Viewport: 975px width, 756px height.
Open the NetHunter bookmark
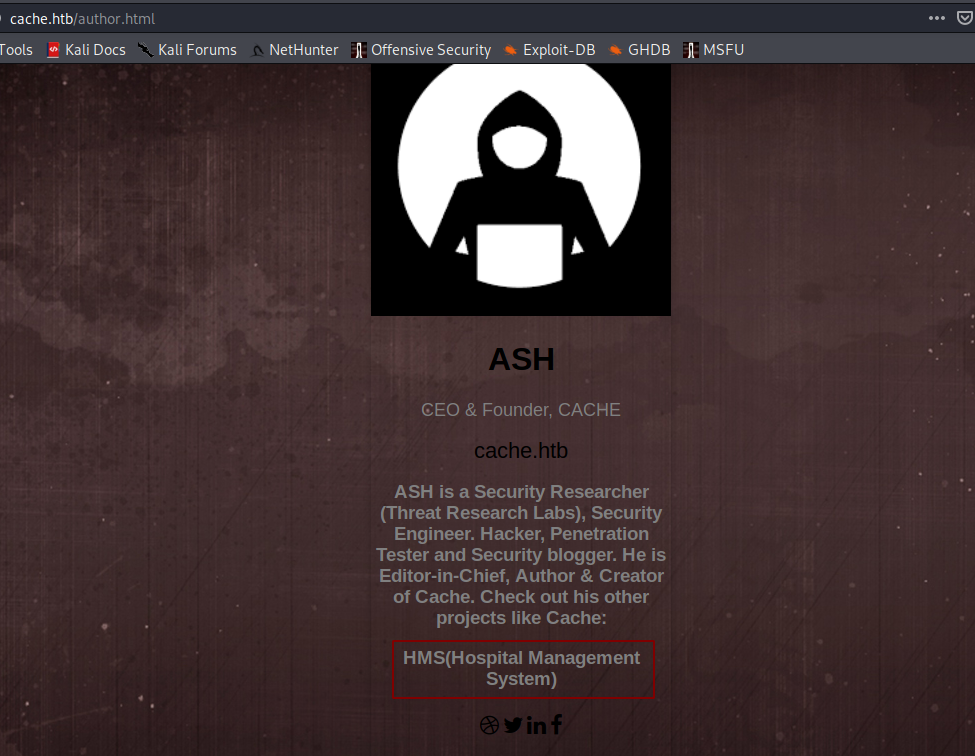coord(294,50)
